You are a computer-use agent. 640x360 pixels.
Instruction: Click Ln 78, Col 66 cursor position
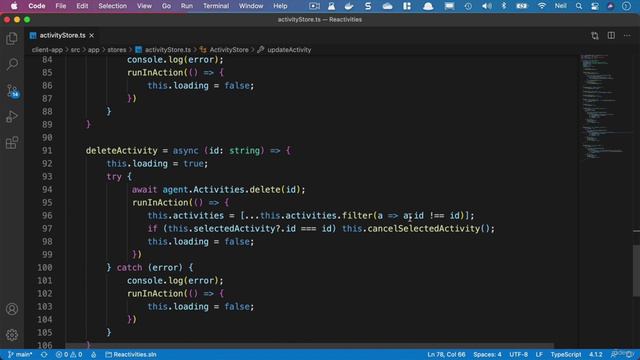(x=446, y=354)
